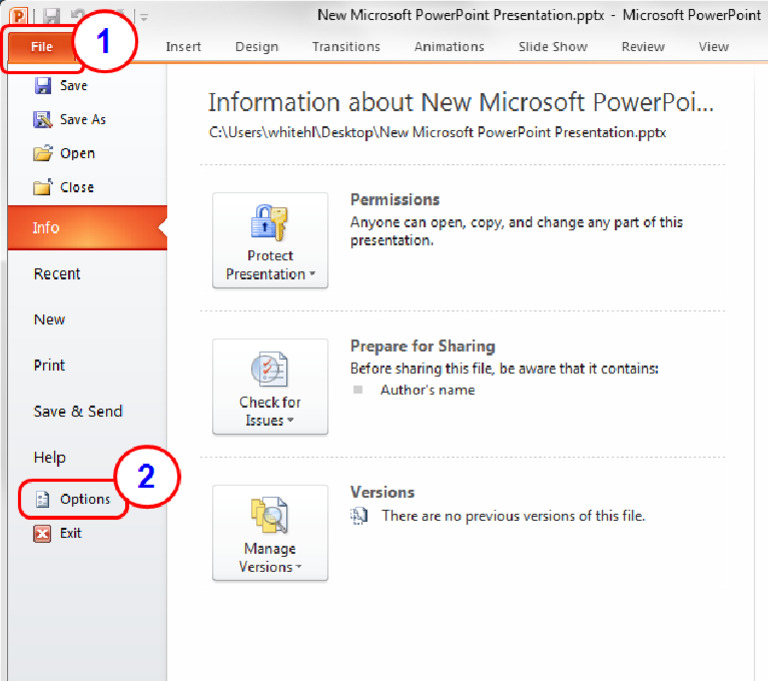Screen dimensions: 768x681
Task: Open the Protect Presentation dropdown
Action: 270,240
